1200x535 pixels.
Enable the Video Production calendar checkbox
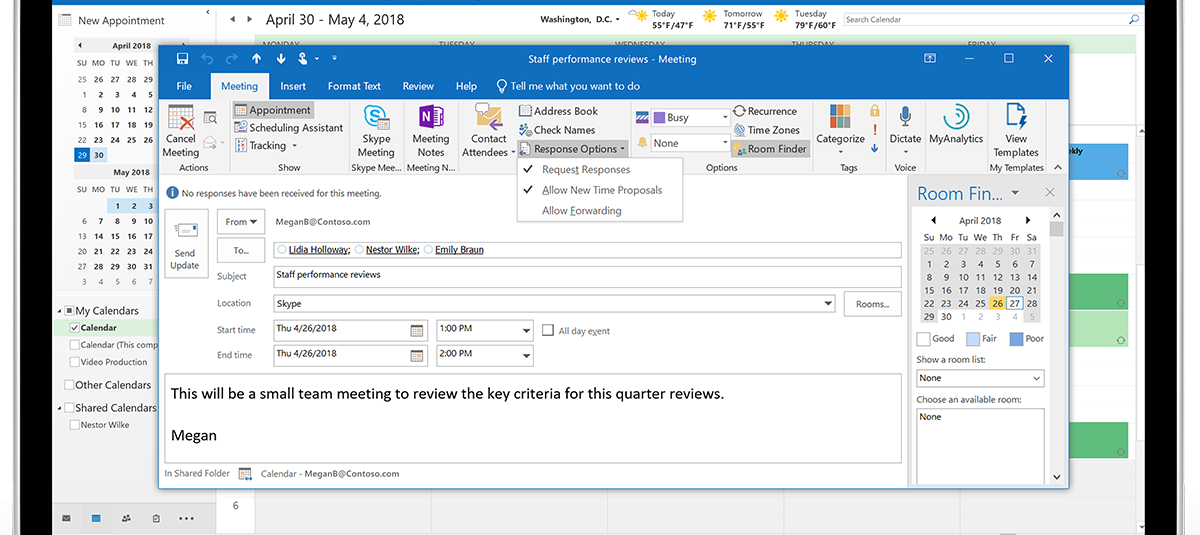(75, 362)
